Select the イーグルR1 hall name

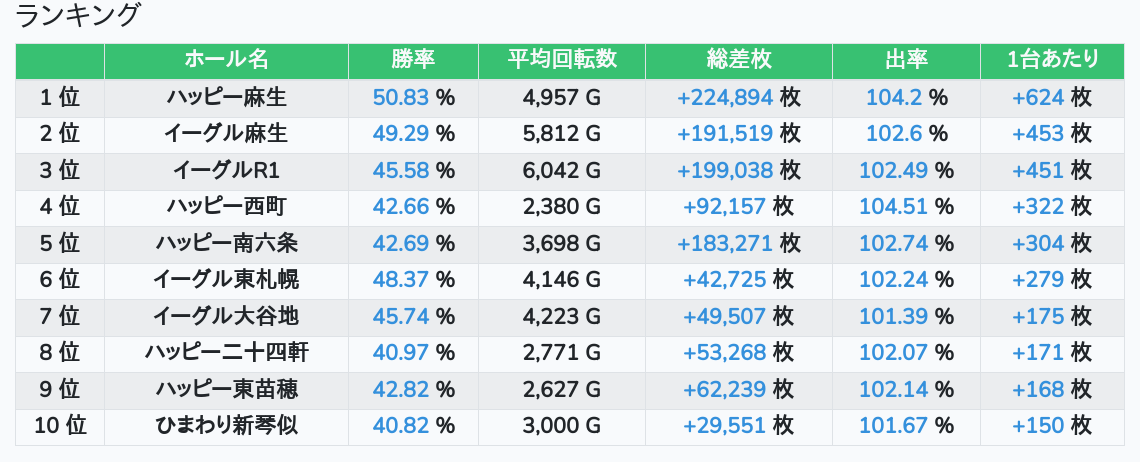(x=226, y=170)
